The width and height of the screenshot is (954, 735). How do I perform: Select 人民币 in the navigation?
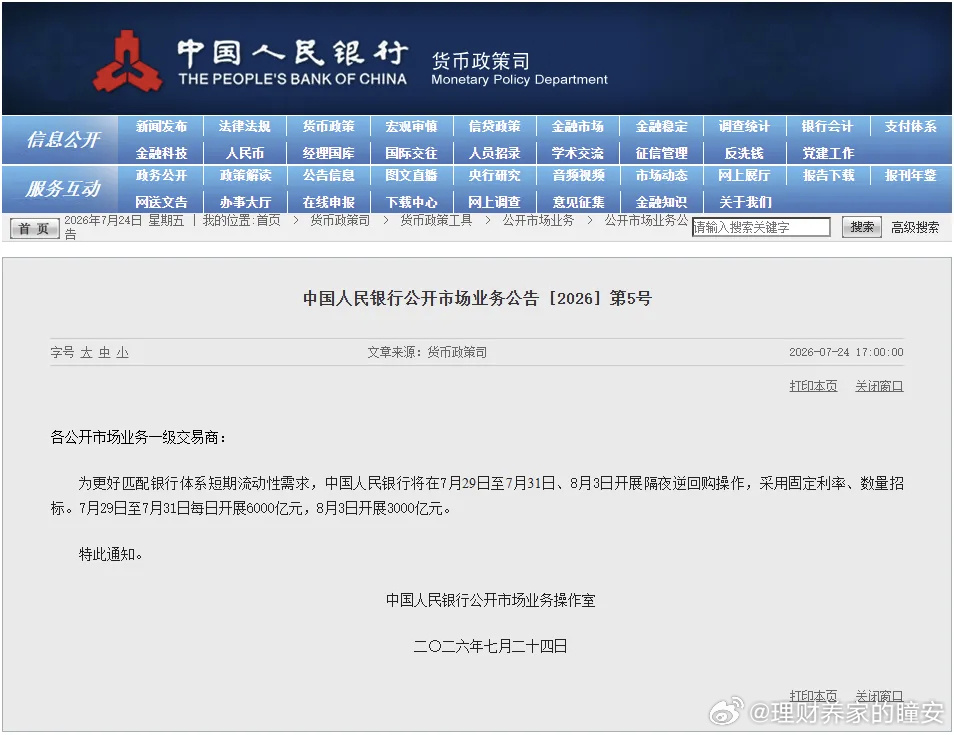245,153
